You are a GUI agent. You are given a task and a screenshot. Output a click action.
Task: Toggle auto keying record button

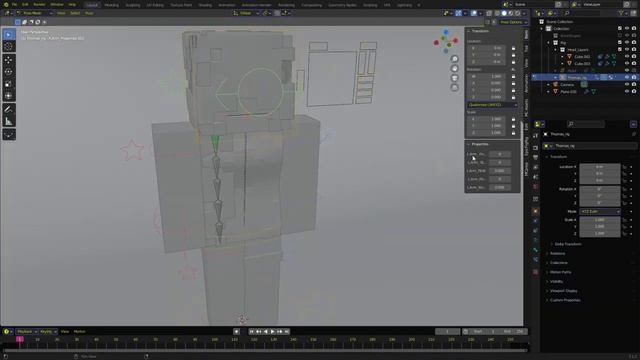click(236, 332)
